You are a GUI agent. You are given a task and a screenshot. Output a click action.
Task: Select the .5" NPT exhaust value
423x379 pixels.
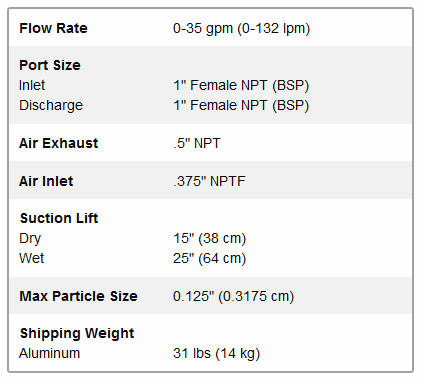pyautogui.click(x=197, y=143)
